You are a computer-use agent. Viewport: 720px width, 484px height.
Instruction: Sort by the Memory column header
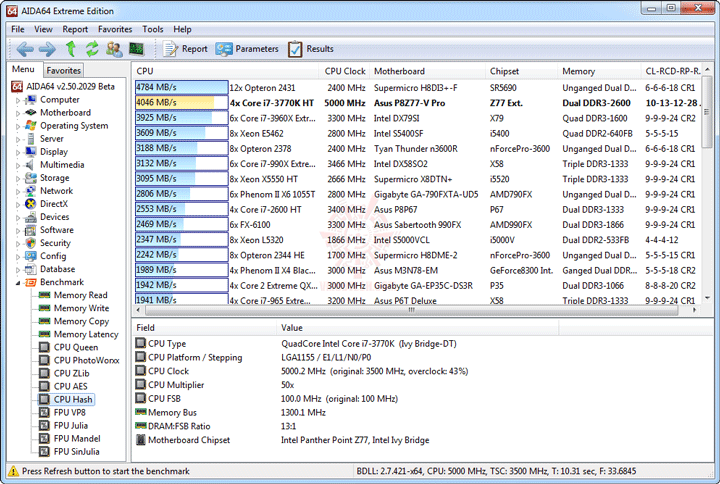599,71
